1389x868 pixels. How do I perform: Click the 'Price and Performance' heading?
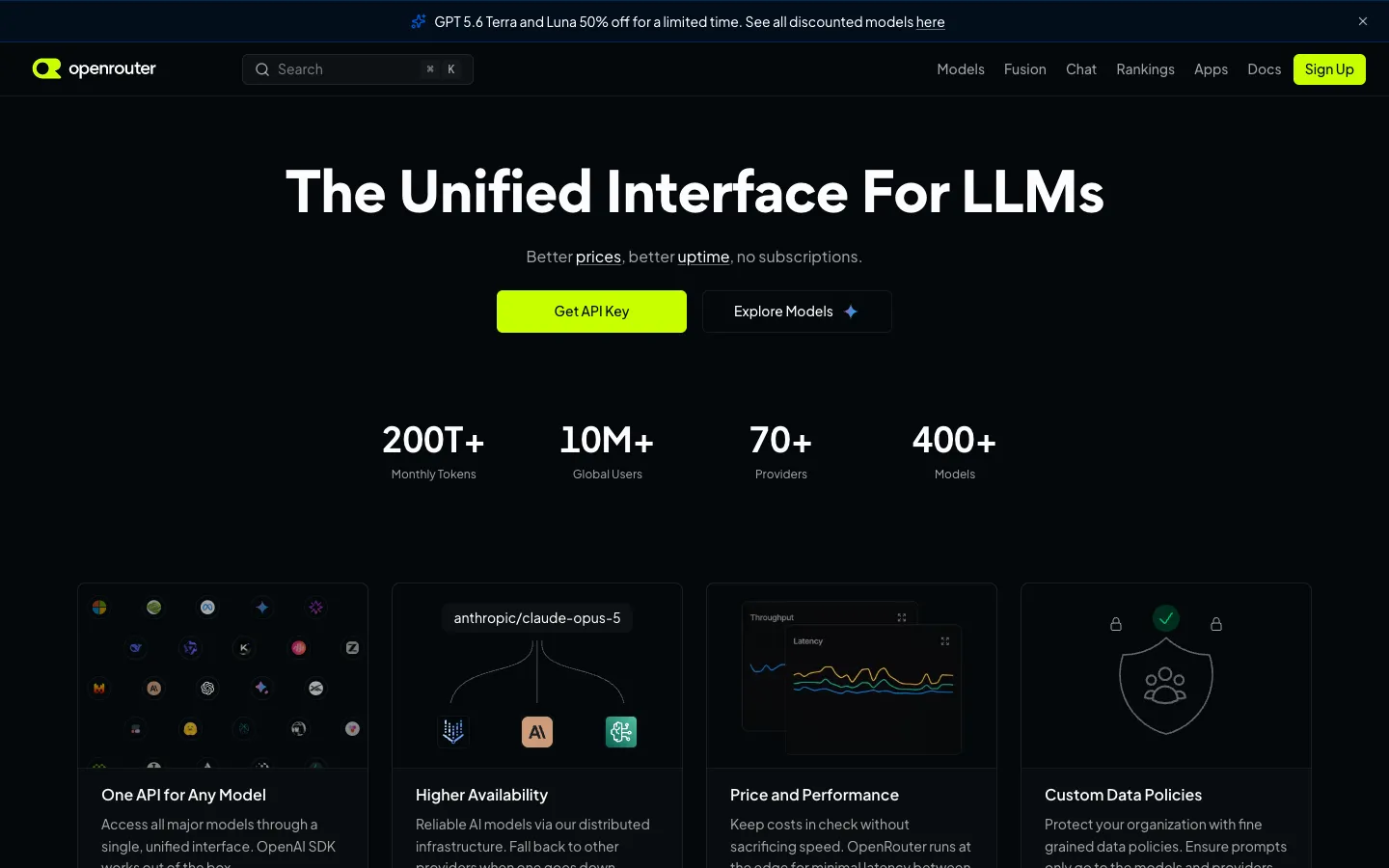[x=814, y=795]
